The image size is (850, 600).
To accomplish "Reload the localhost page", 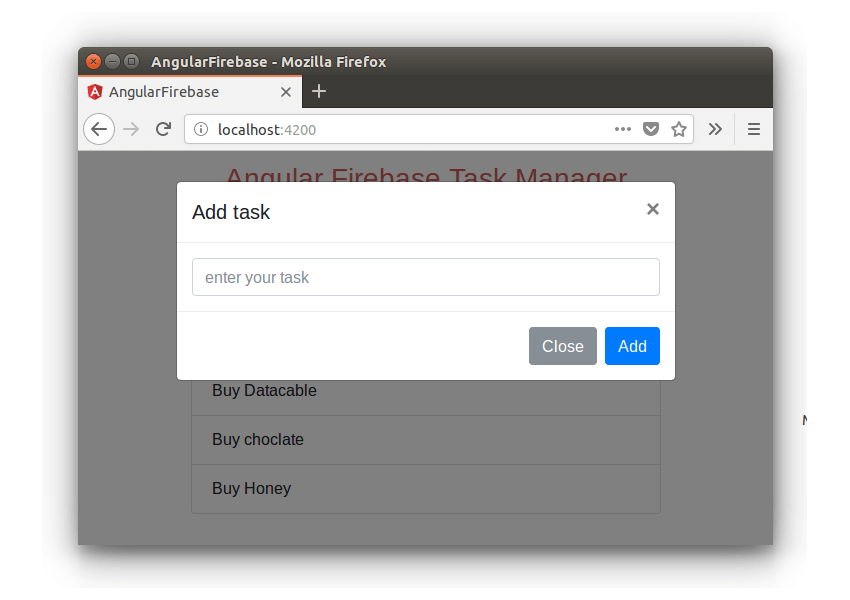I will point(164,129).
